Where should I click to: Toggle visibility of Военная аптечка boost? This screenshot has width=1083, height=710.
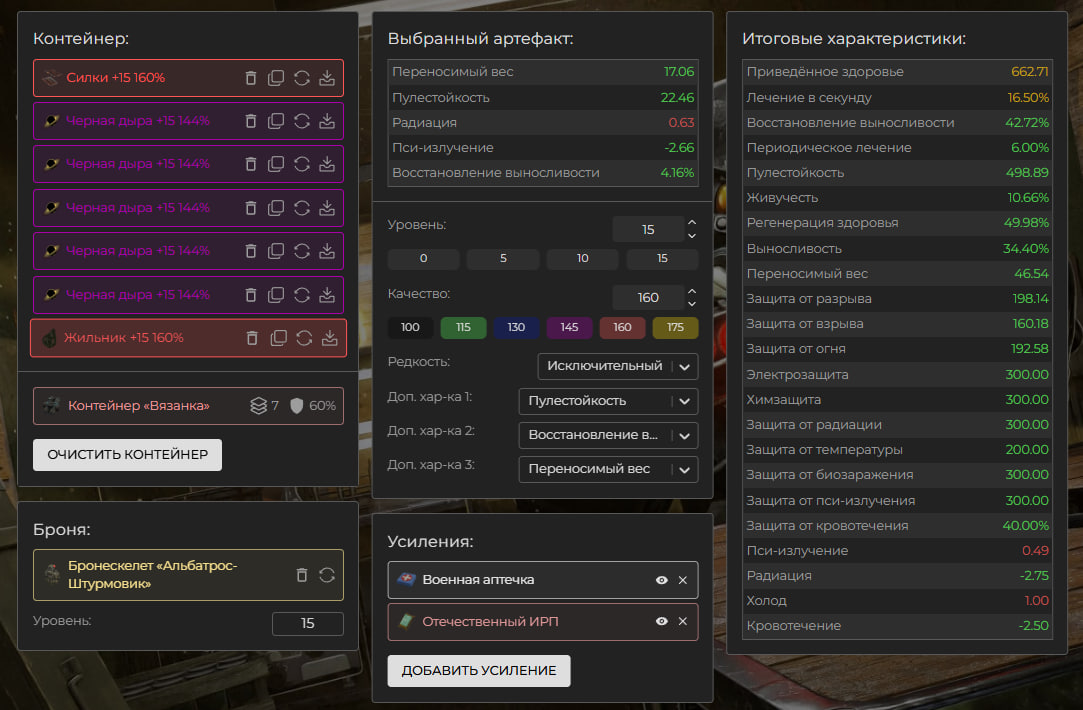pos(661,580)
